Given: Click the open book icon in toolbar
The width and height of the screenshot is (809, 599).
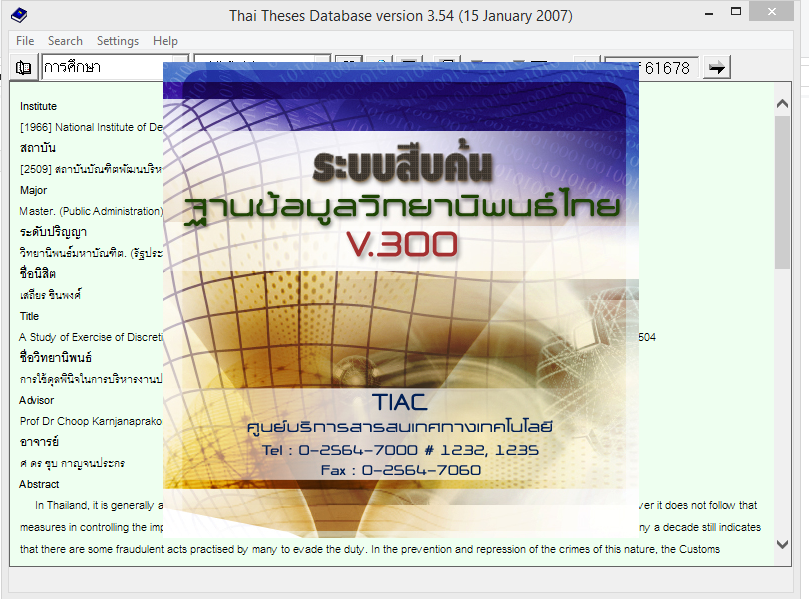Looking at the screenshot, I should (23, 68).
